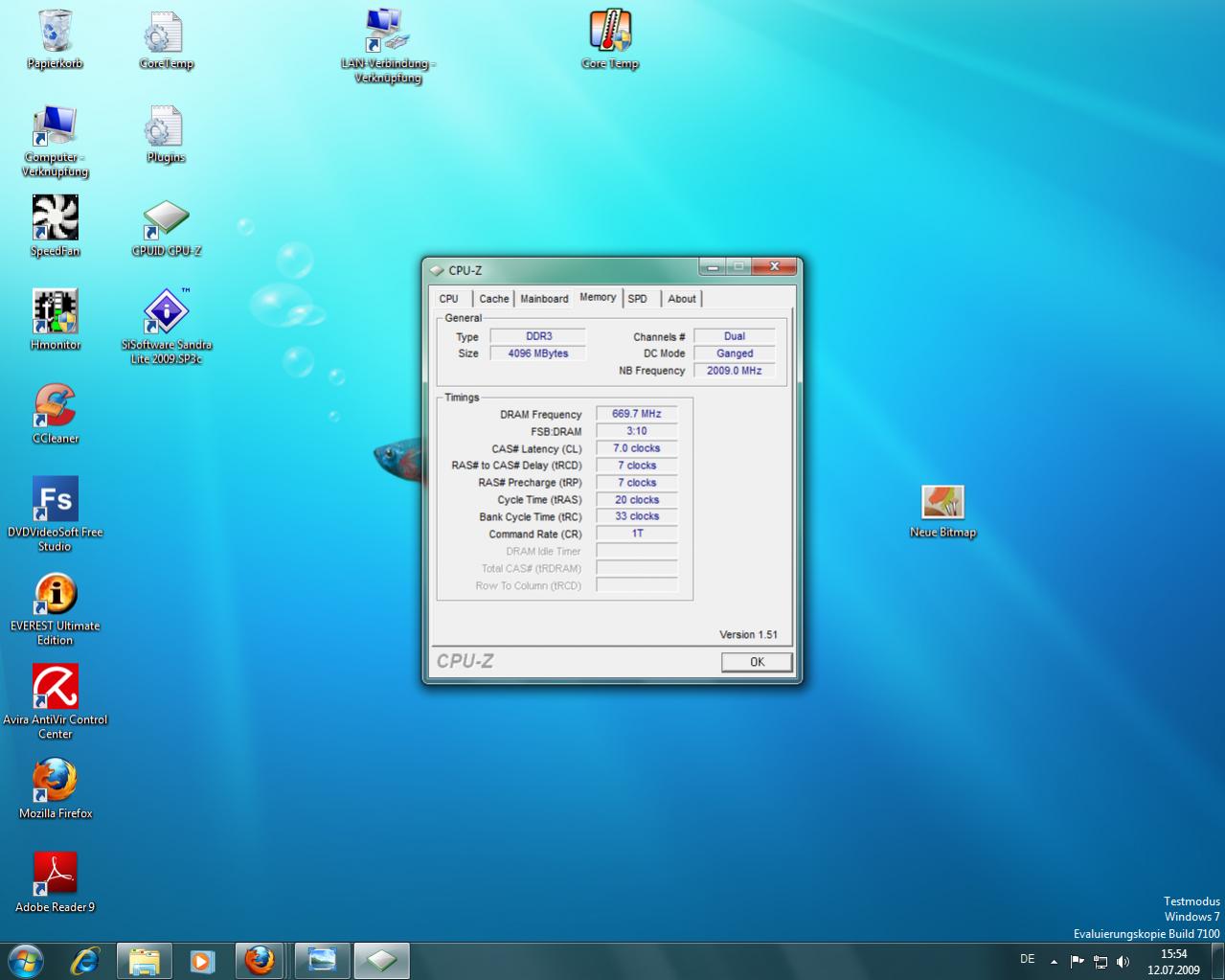Switch to the CPU tab

[x=449, y=299]
